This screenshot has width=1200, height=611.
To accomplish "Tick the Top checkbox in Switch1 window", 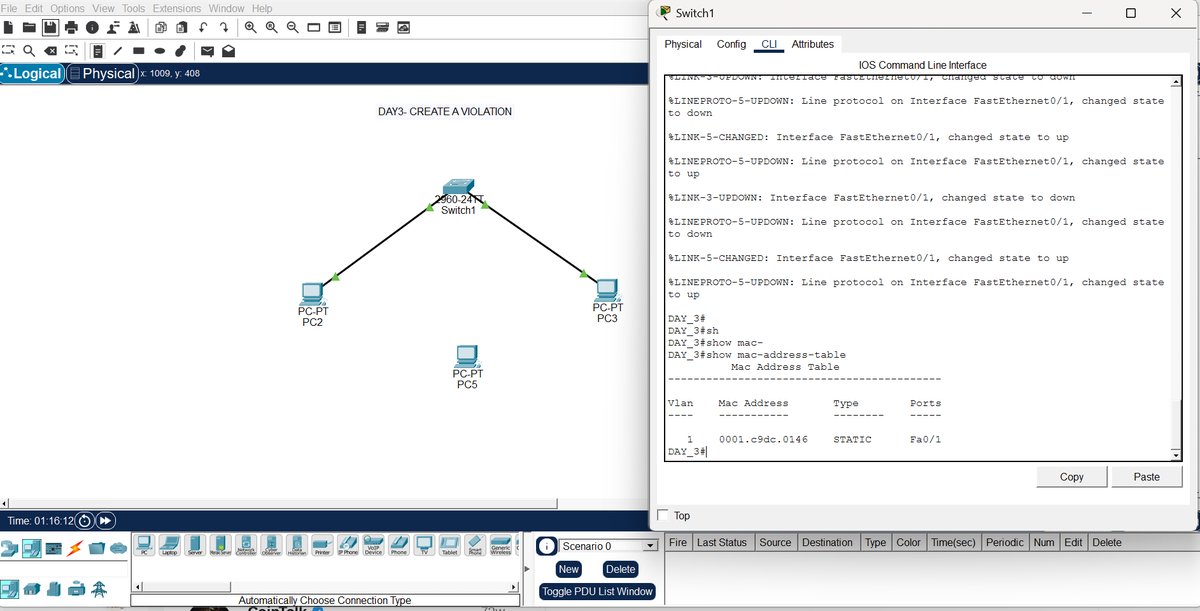I will pos(662,515).
